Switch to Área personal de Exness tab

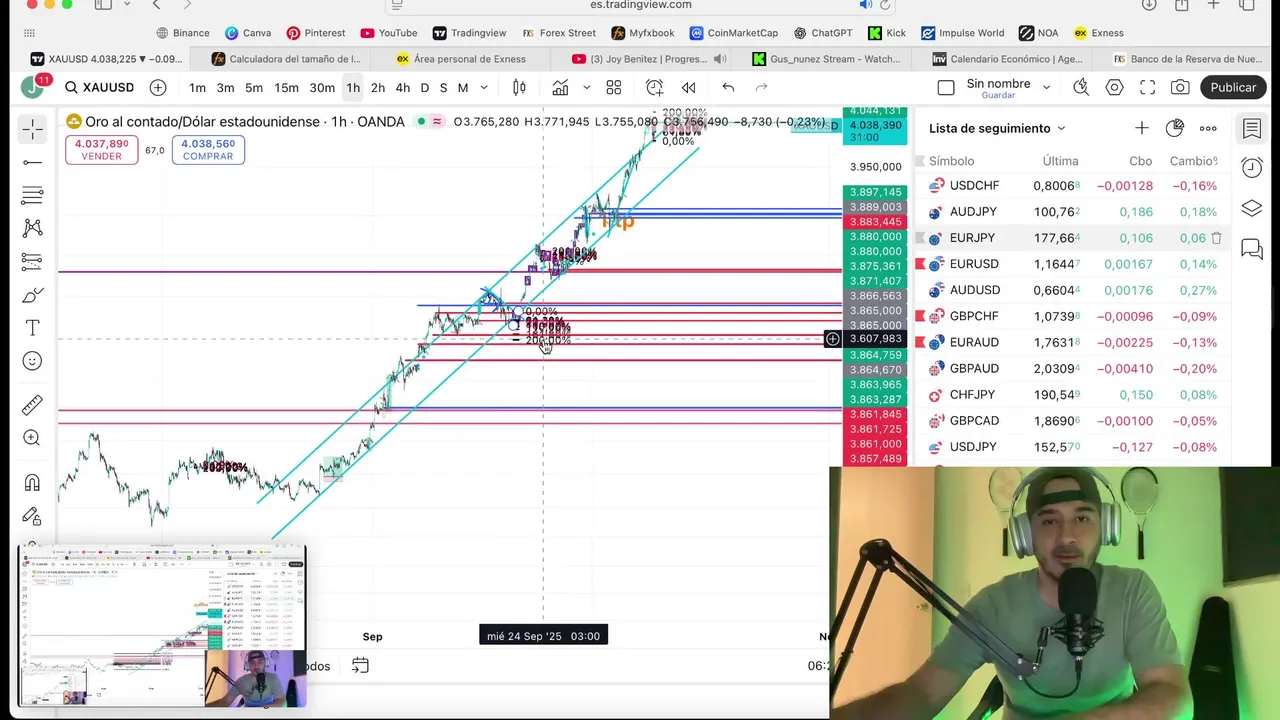coord(462,59)
